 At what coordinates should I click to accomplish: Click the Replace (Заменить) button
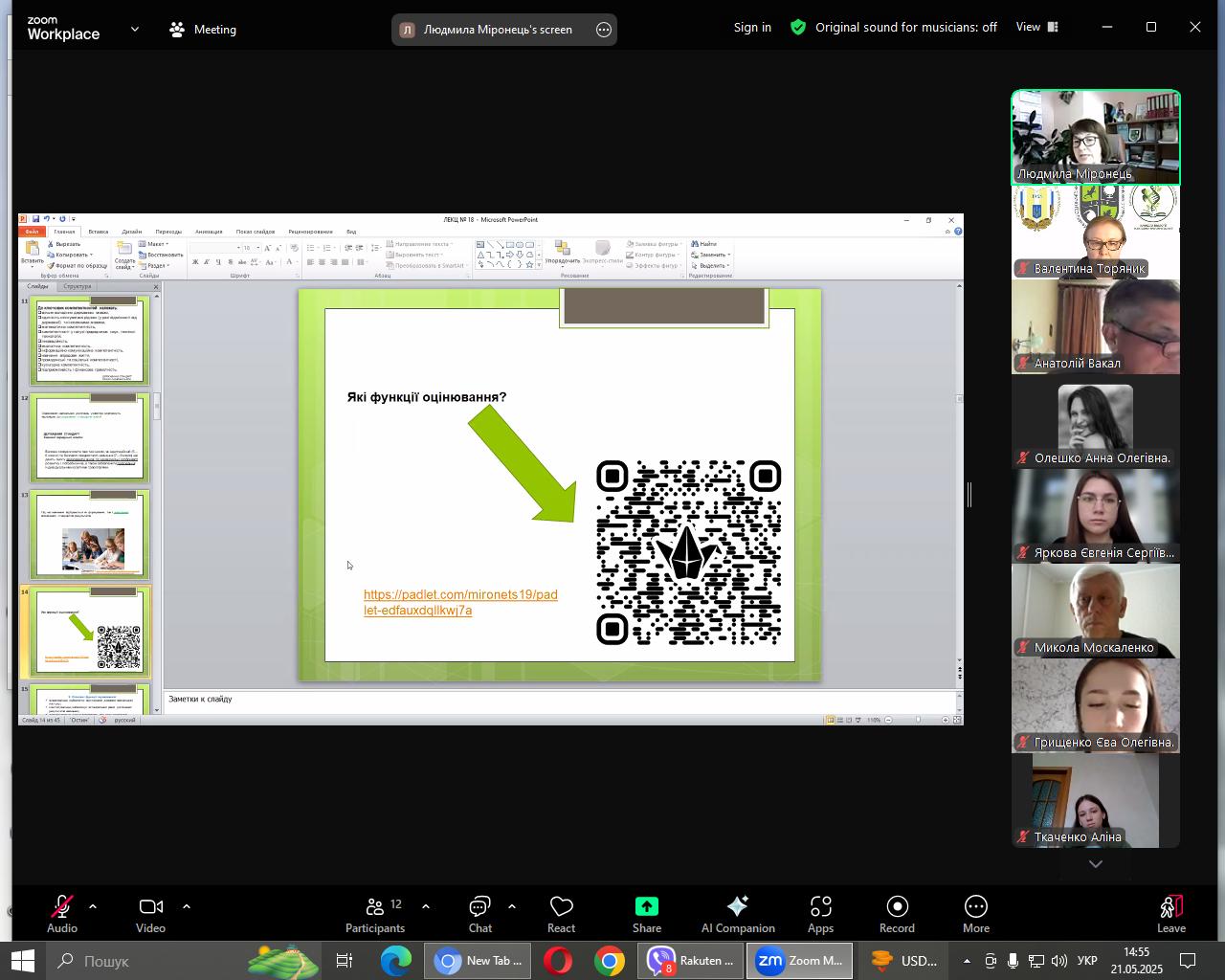click(711, 255)
